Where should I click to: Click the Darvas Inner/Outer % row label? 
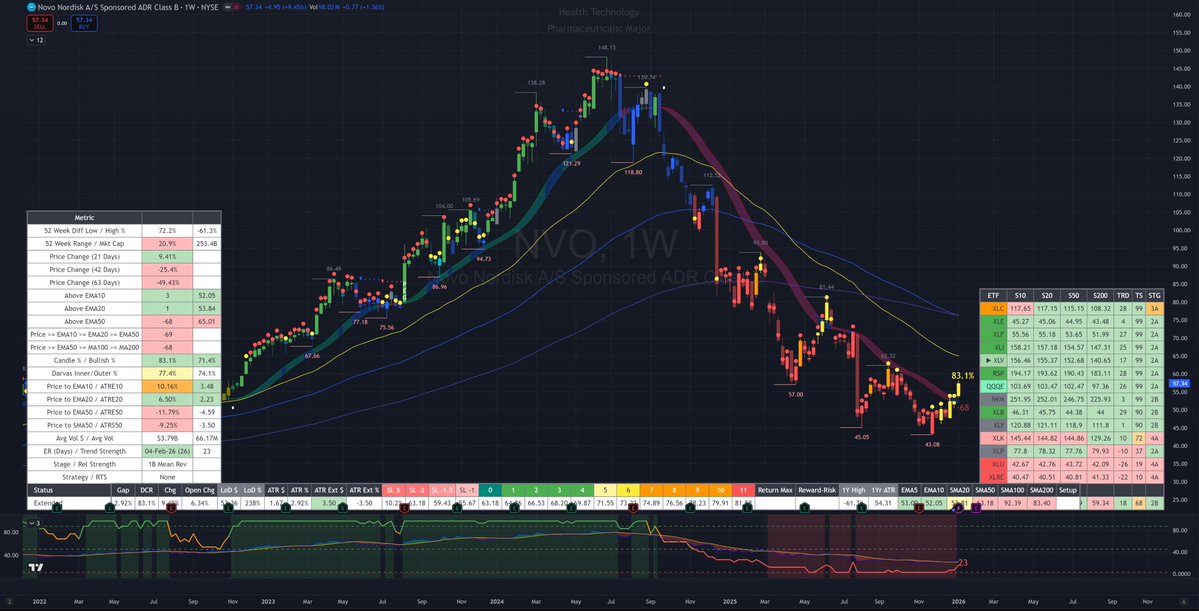click(x=84, y=372)
